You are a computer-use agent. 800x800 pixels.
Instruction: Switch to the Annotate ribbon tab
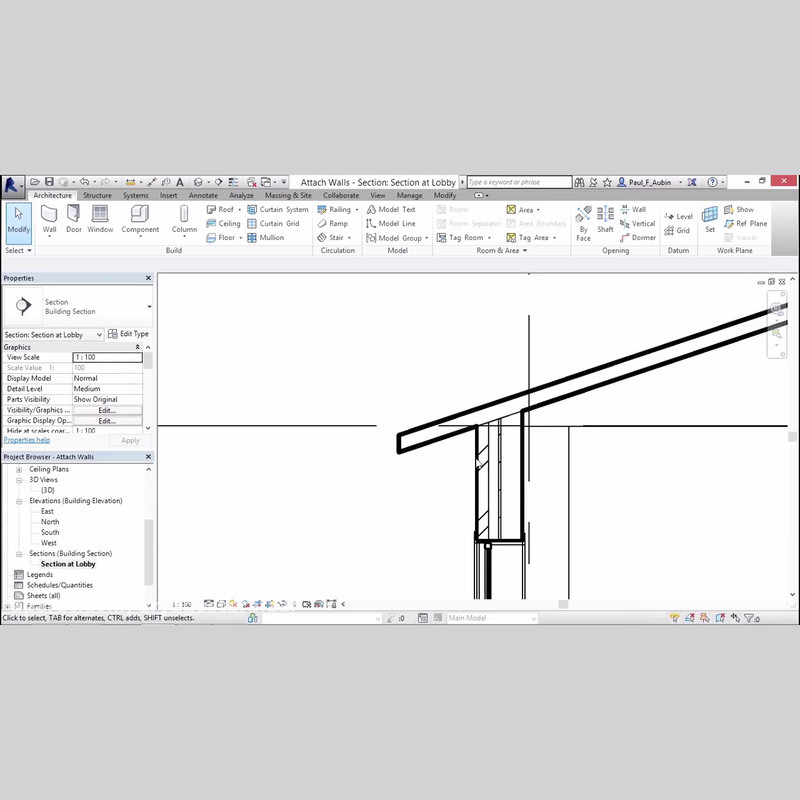coord(203,196)
